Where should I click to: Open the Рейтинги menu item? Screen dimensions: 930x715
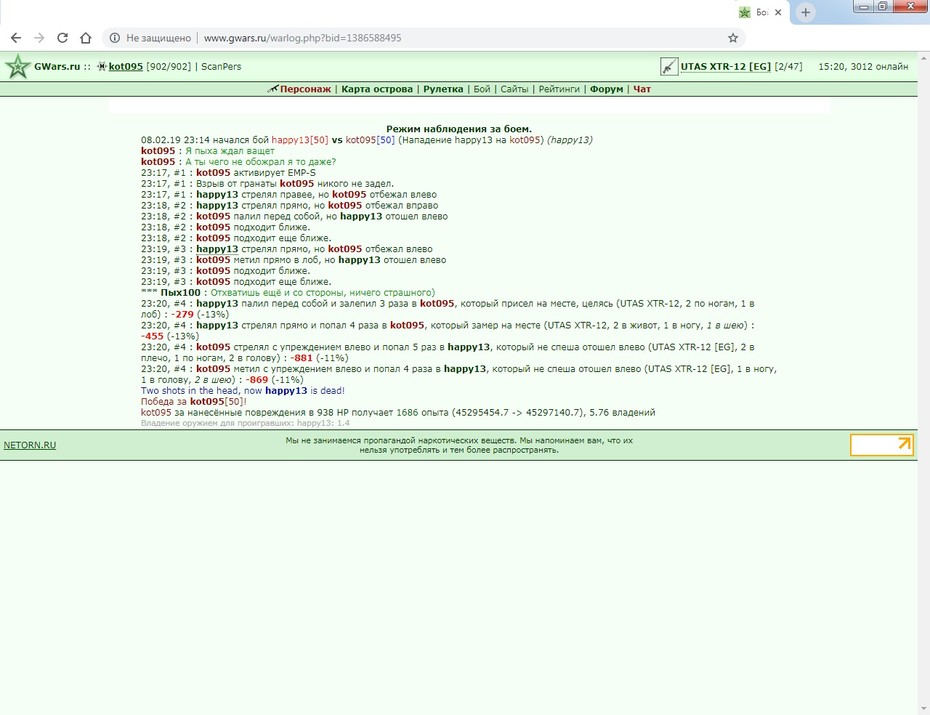coord(559,89)
